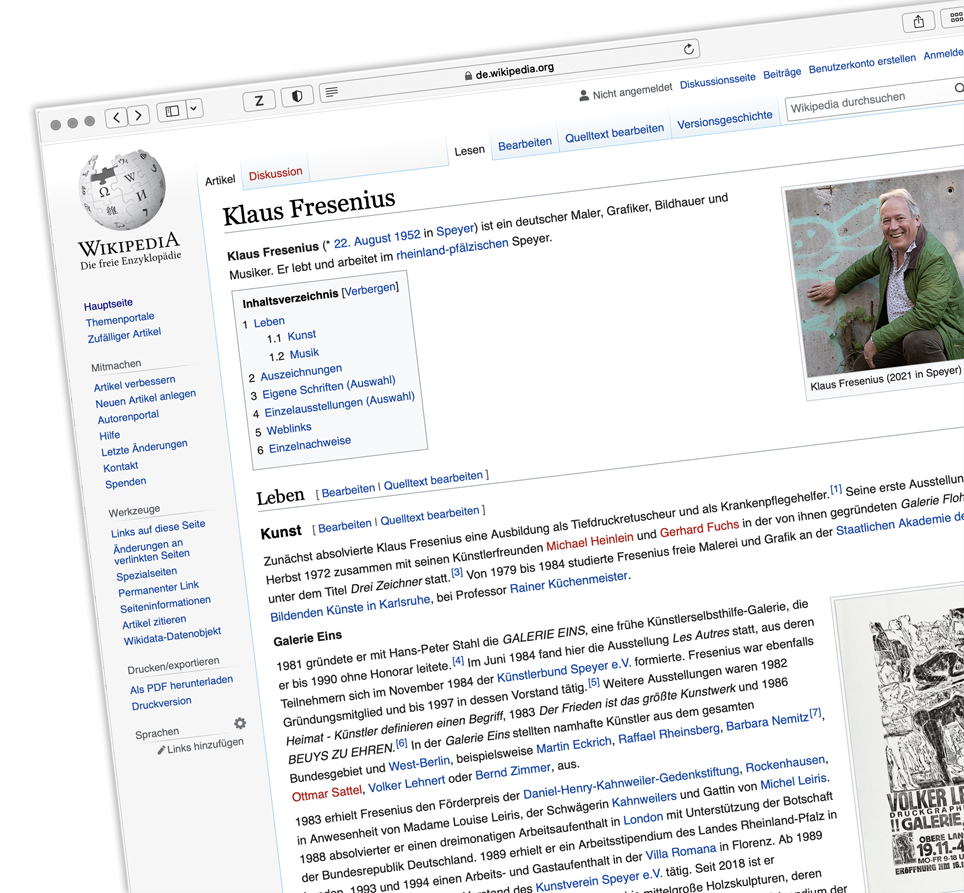
Task: Open the Villa Romana link
Action: coord(681,852)
